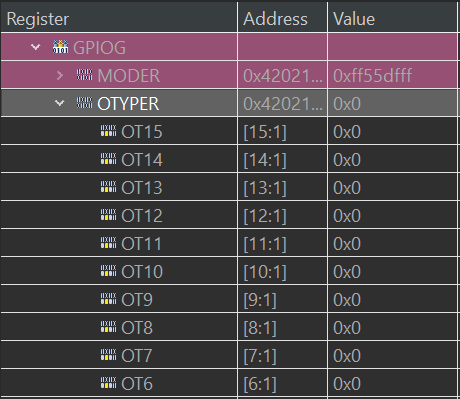460x399 pixels.
Task: Click the OT11 bitfield icon
Action: (108, 243)
